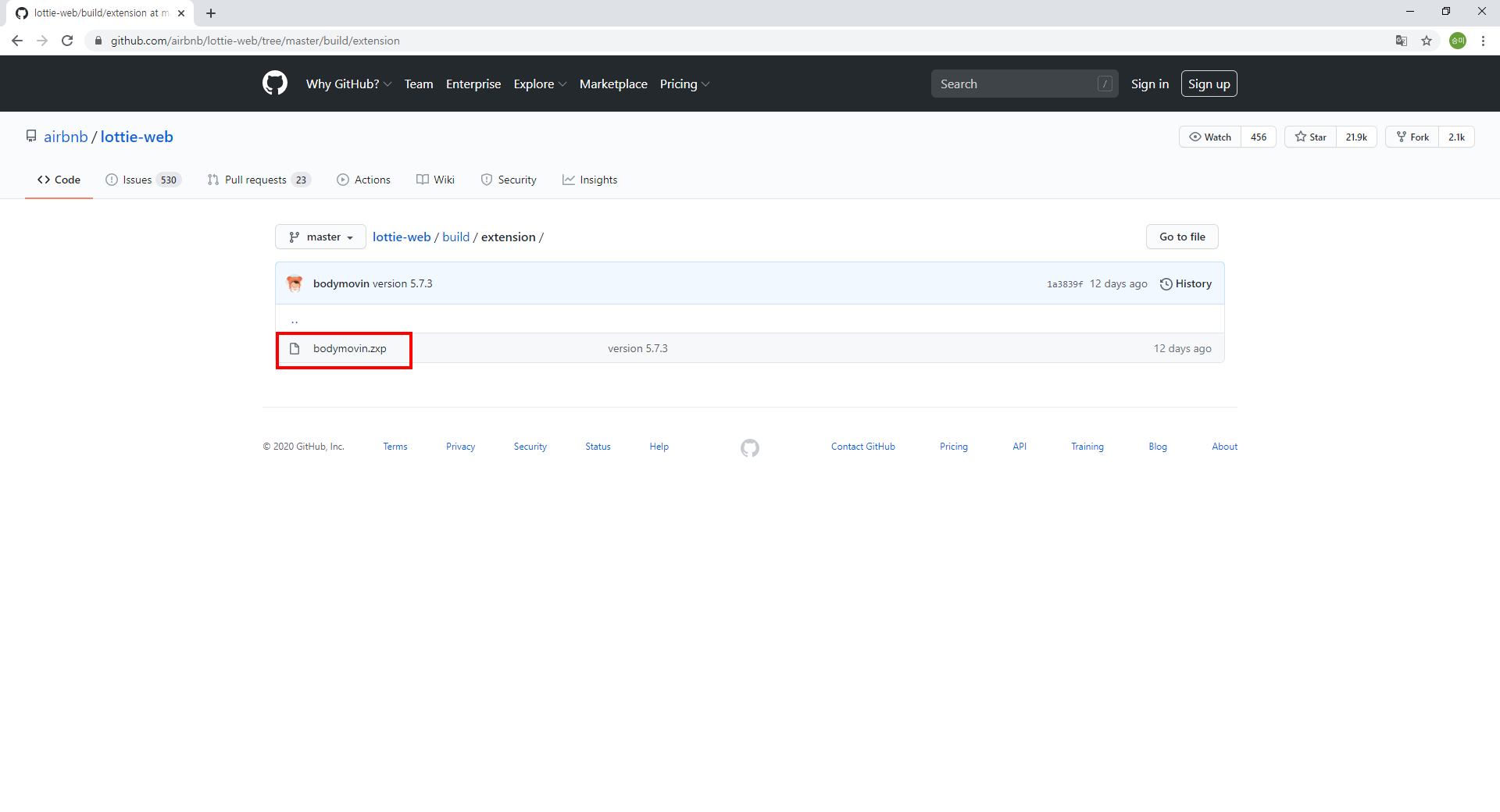Open the 2.1k forks count
The width and height of the screenshot is (1500, 812).
point(1456,137)
